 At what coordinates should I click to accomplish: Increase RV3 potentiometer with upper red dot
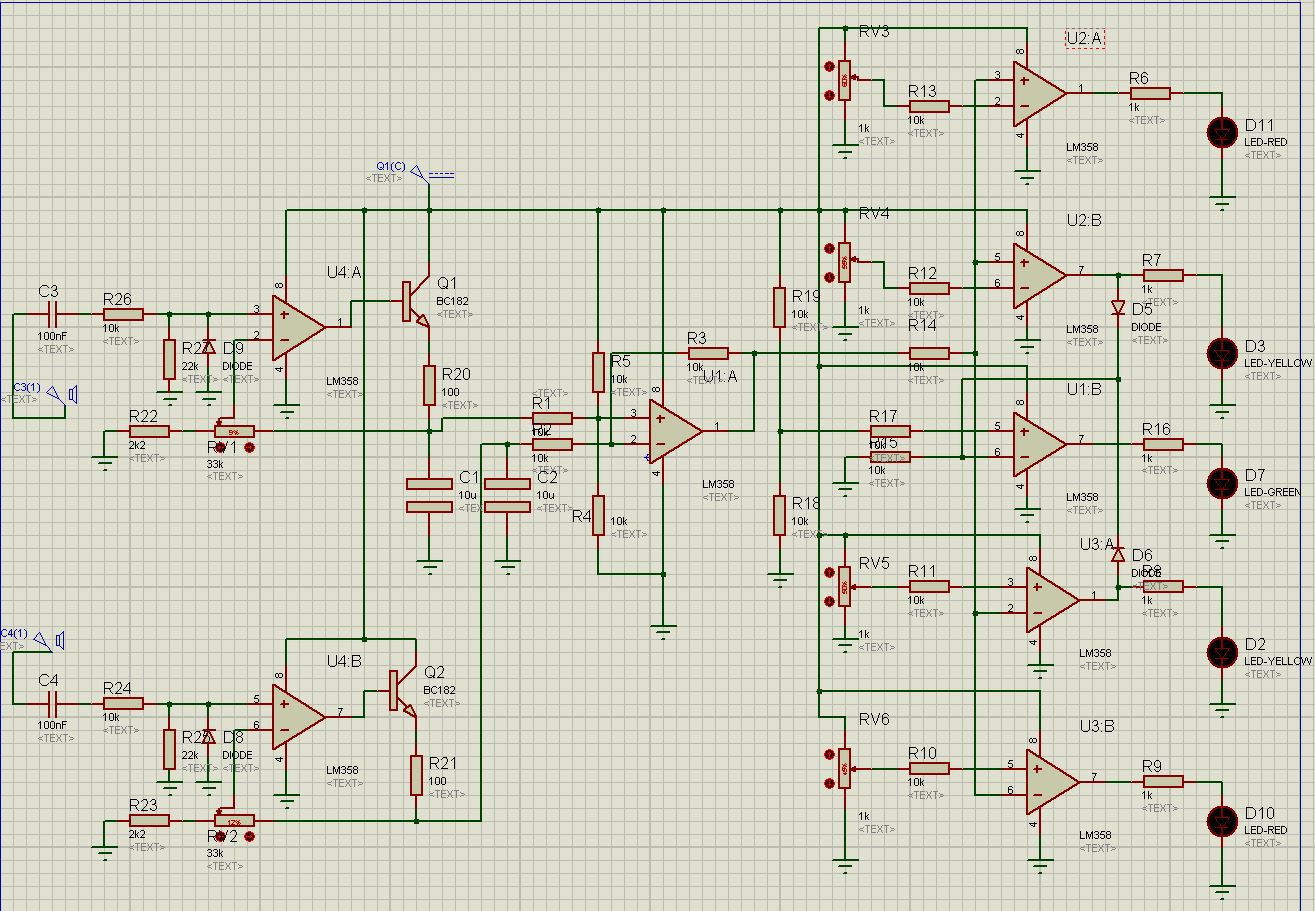click(828, 66)
